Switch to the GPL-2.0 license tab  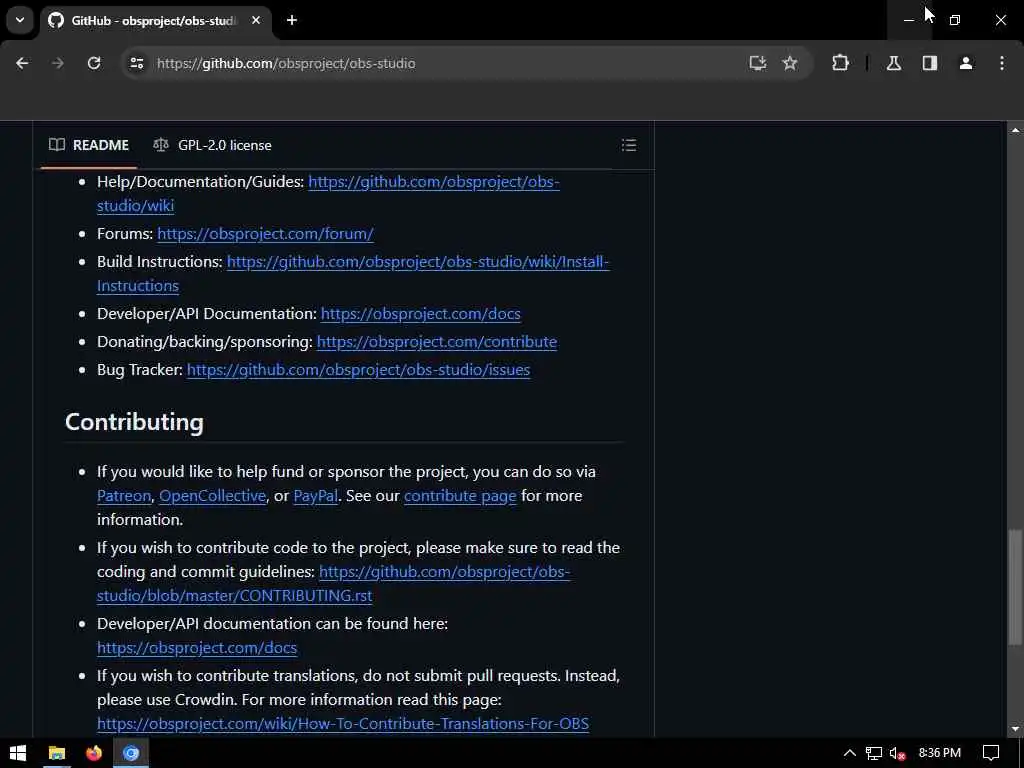(212, 145)
